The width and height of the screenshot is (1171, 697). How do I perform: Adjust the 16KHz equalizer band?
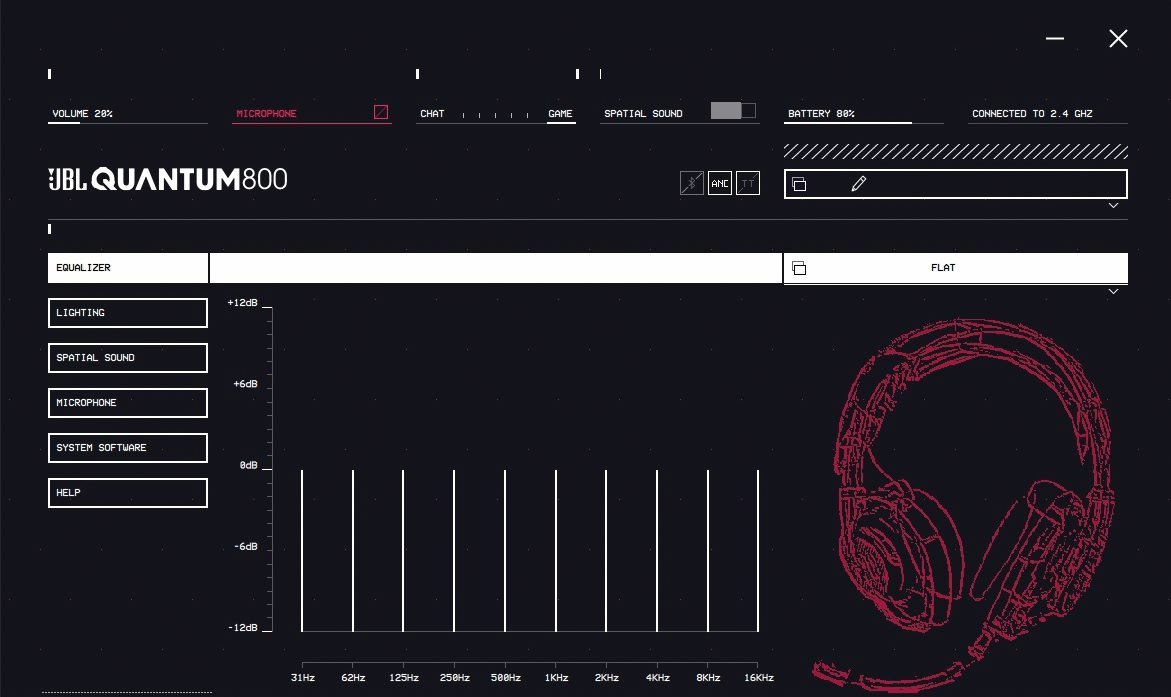pos(758,551)
